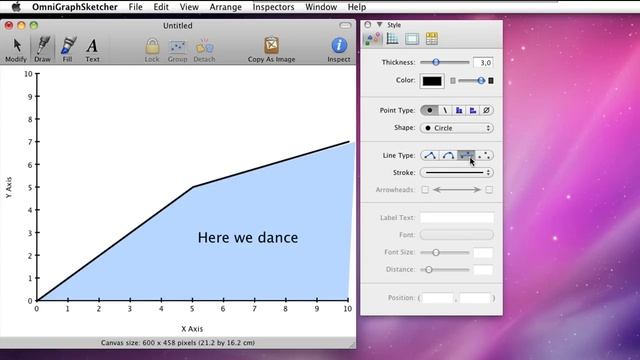The image size is (640, 360).
Task: Click Copy As Image toolbar icon
Action: [x=271, y=49]
